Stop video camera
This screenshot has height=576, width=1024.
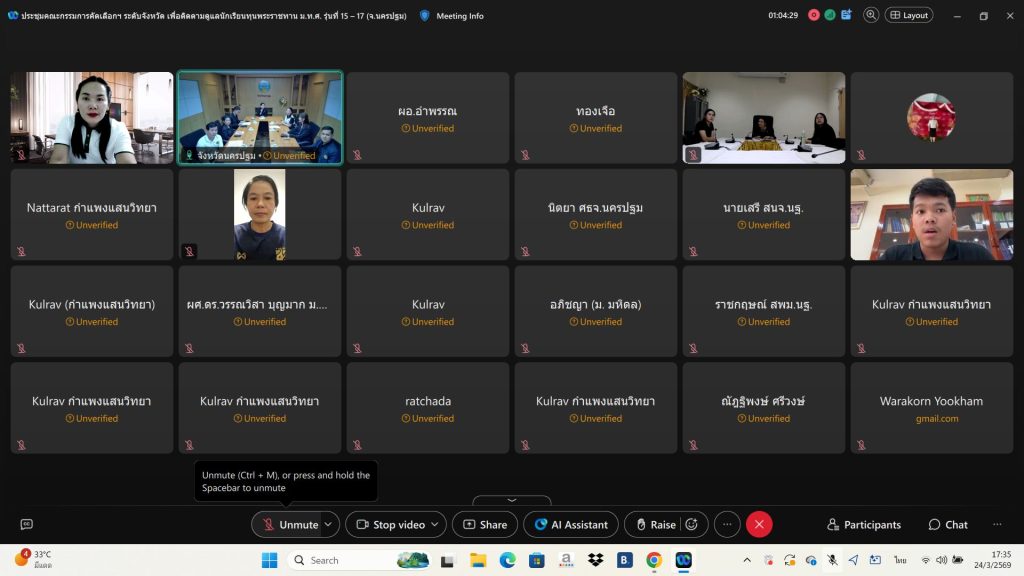pyautogui.click(x=388, y=525)
